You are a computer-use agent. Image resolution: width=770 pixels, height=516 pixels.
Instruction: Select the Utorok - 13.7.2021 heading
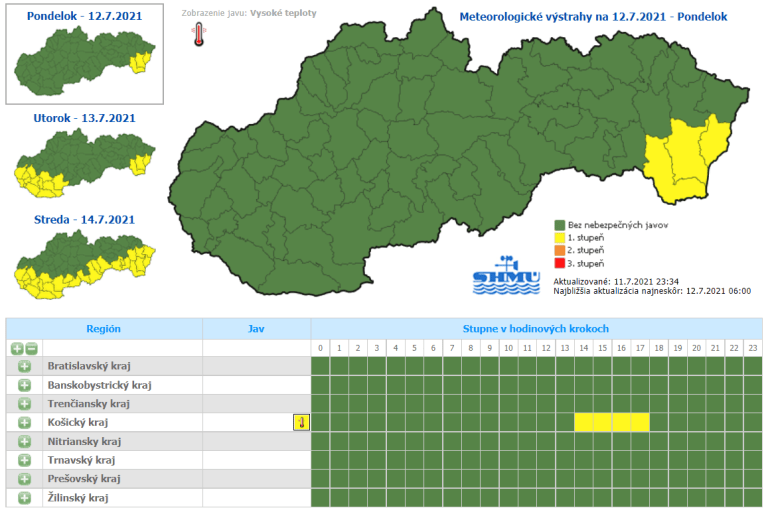(x=84, y=118)
